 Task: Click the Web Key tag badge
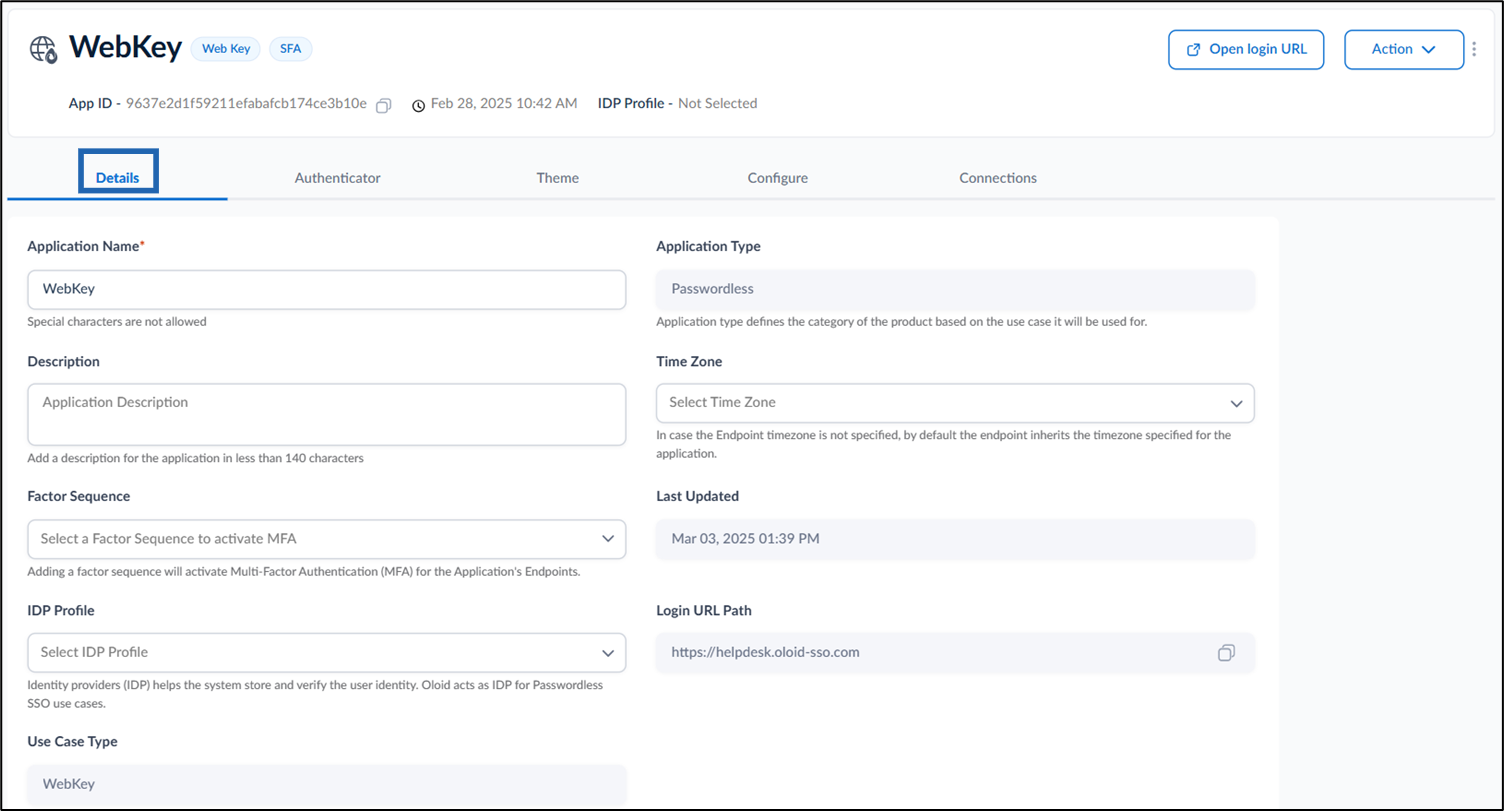(x=226, y=48)
